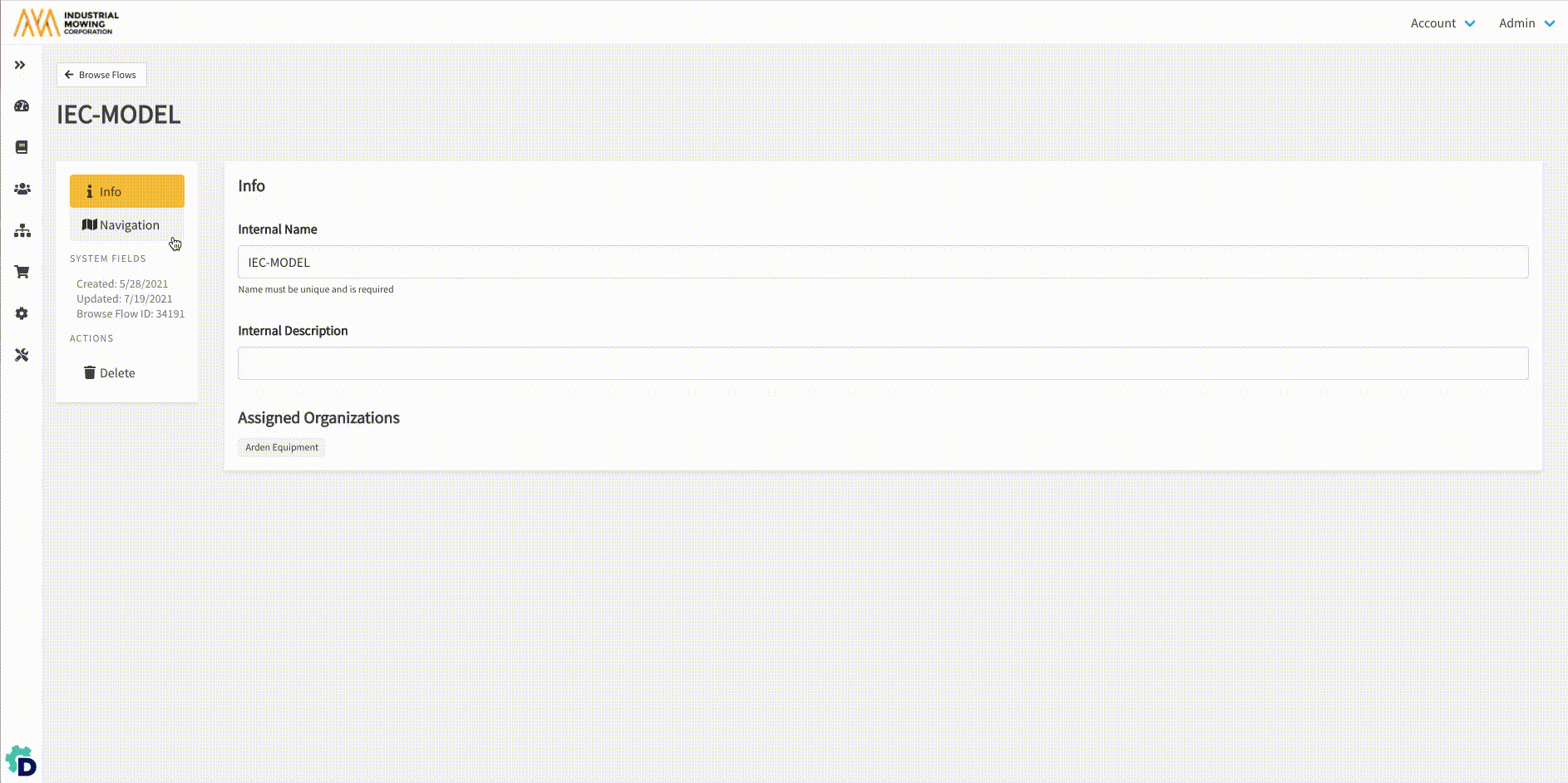Select the Info tab

pyautogui.click(x=127, y=191)
